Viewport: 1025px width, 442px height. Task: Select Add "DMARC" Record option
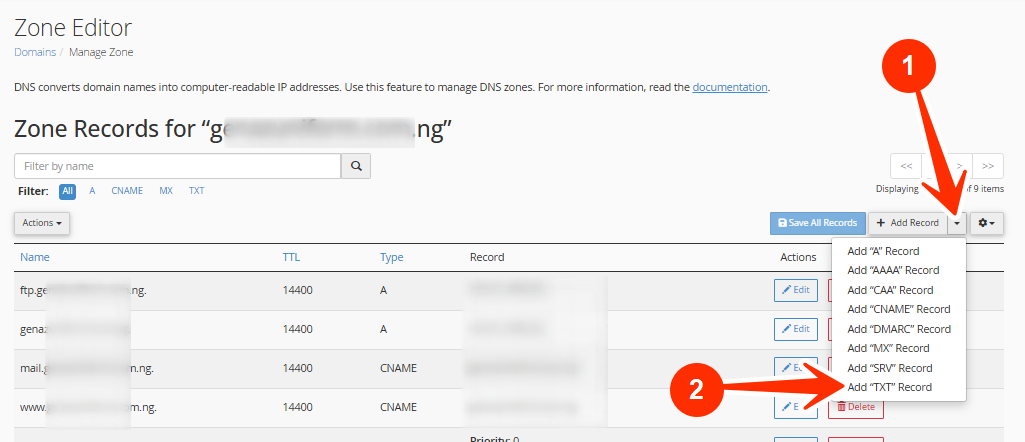coord(898,329)
